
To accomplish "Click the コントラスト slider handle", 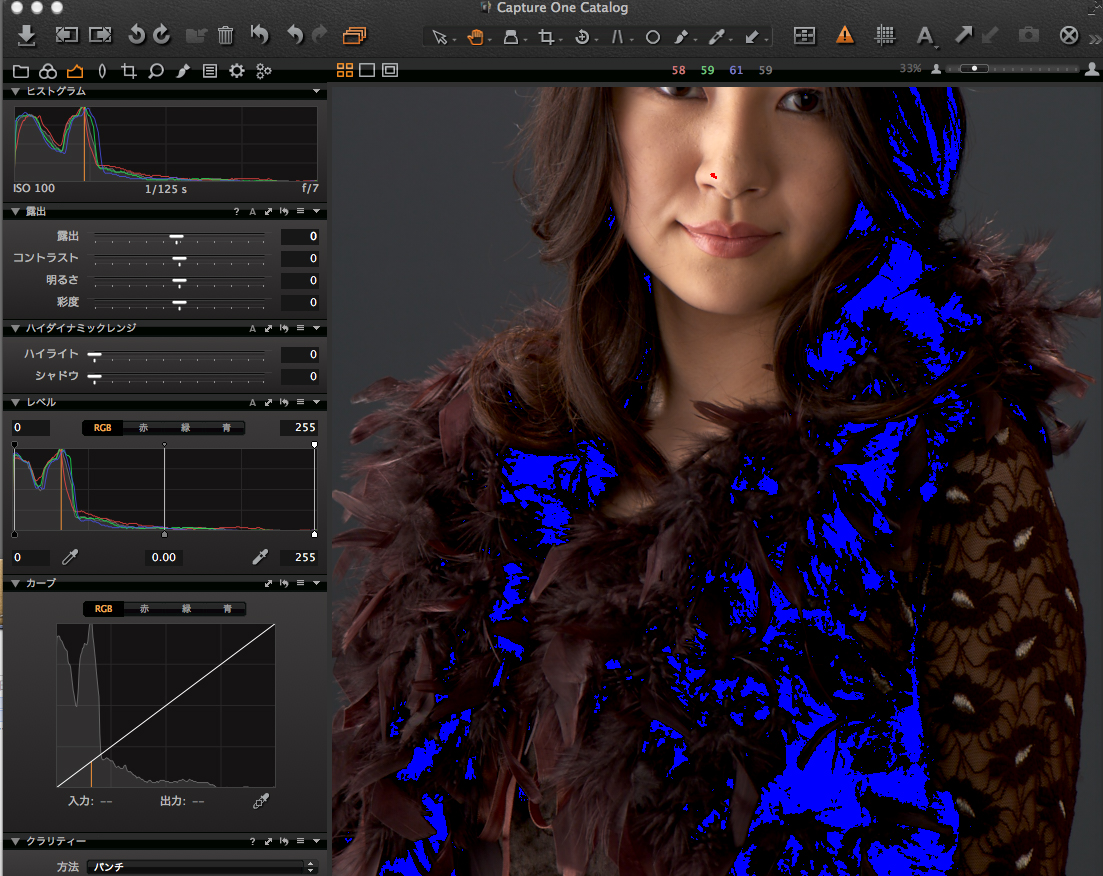I will [180, 259].
